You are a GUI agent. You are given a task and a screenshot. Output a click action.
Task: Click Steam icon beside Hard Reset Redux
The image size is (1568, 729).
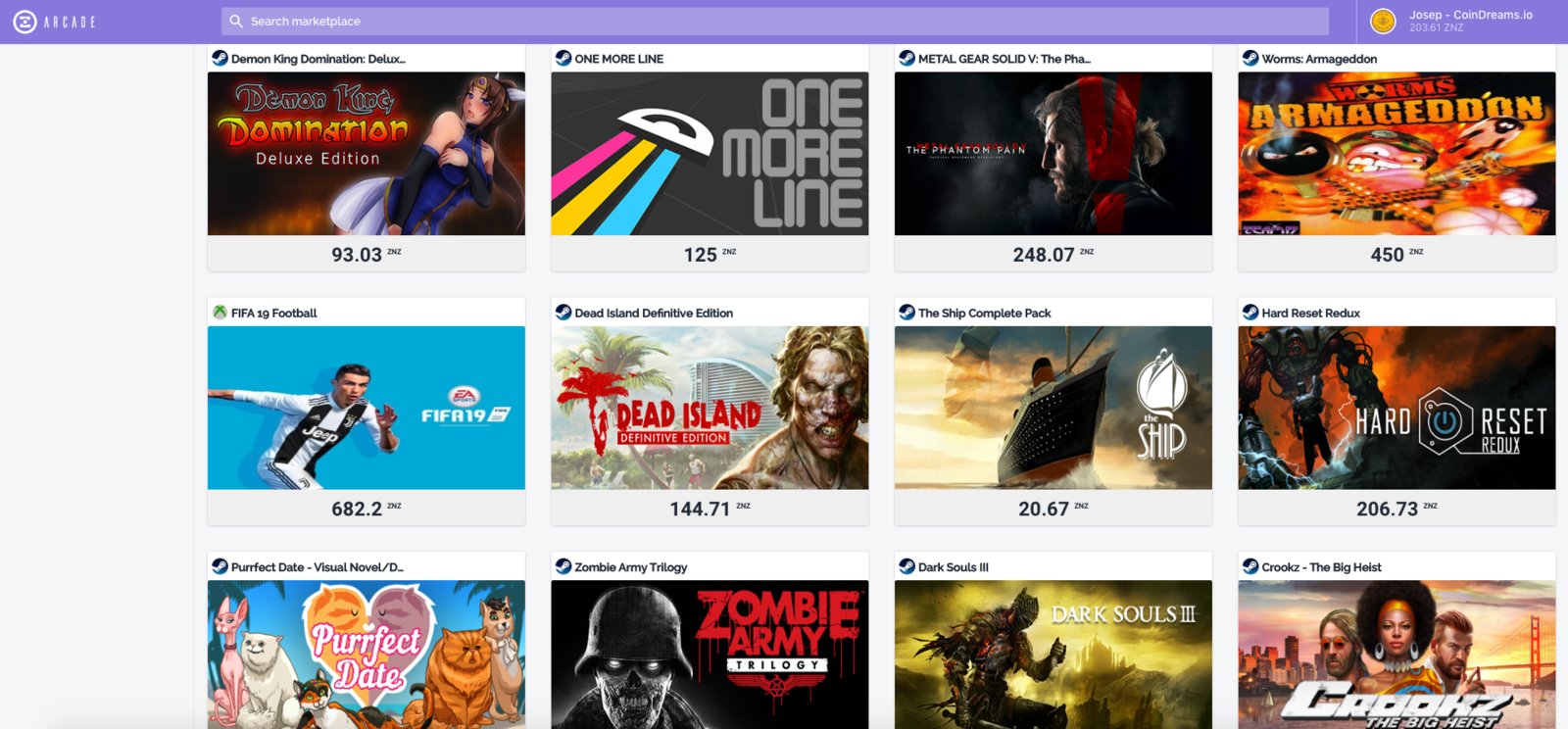tap(1250, 313)
